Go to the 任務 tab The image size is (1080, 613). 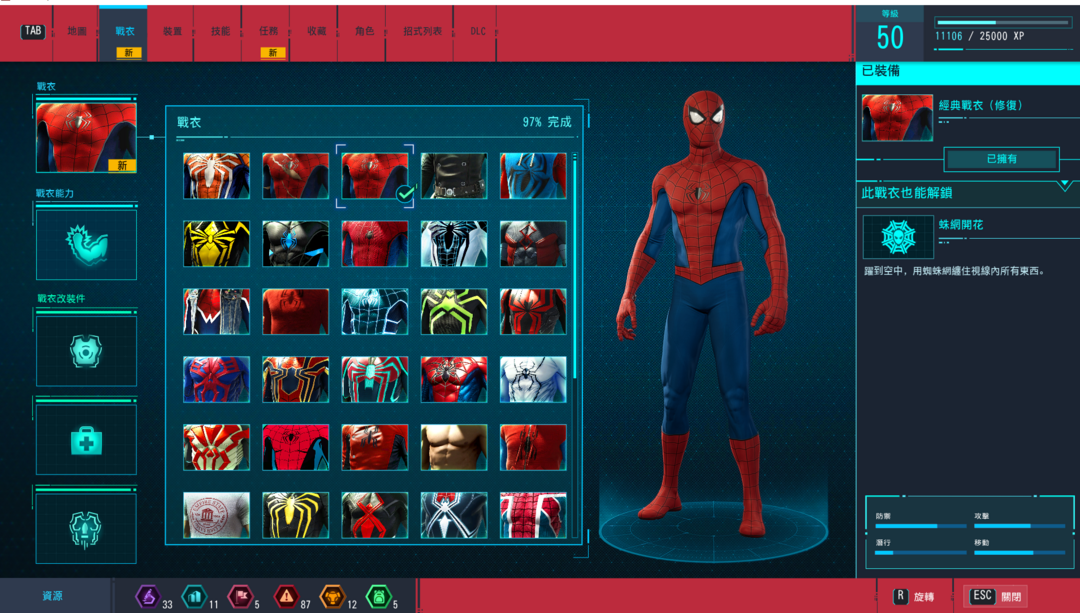[269, 32]
